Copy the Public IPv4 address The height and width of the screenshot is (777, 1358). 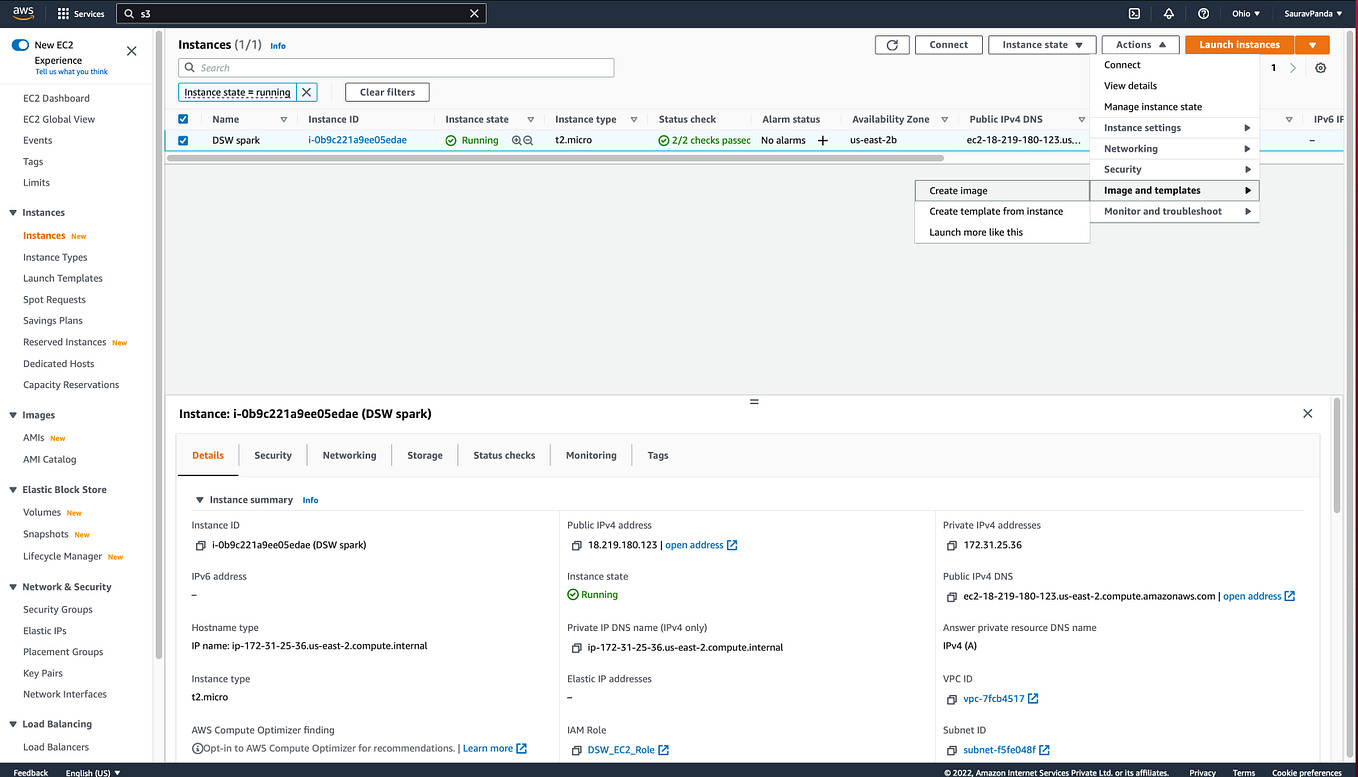pos(577,546)
